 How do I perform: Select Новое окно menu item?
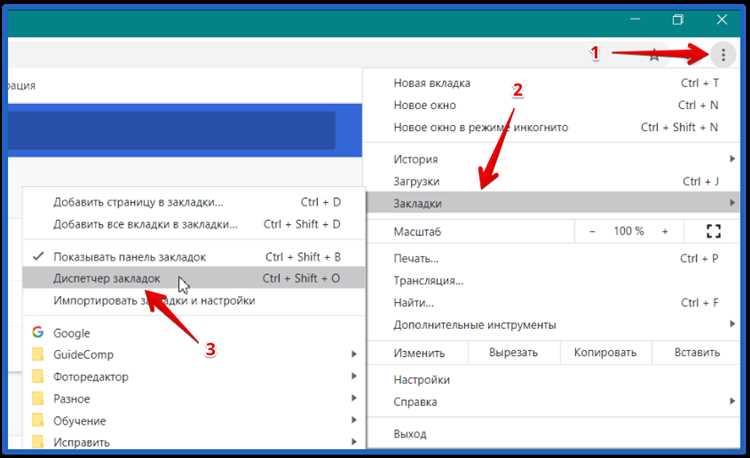click(553, 105)
